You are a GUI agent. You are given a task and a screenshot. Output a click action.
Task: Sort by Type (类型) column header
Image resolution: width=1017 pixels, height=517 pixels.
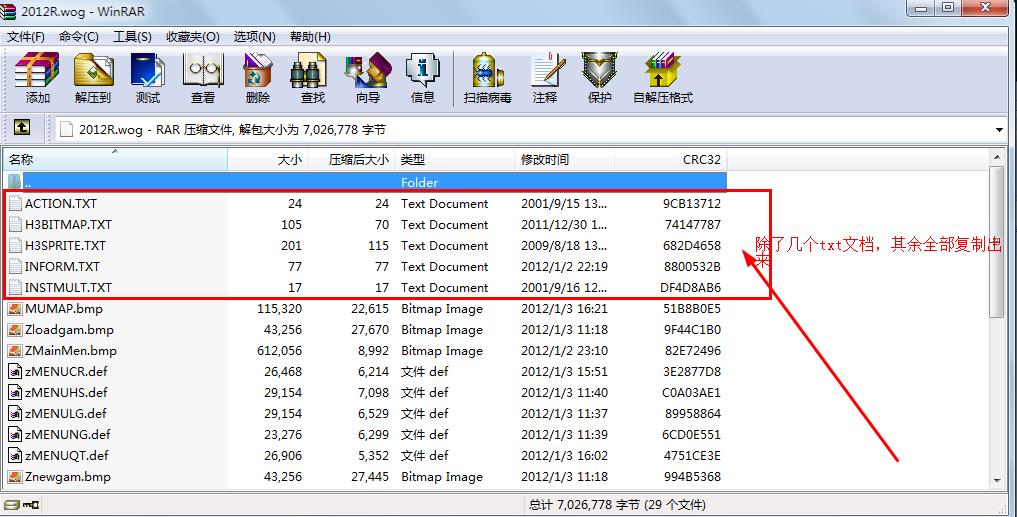[x=455, y=160]
